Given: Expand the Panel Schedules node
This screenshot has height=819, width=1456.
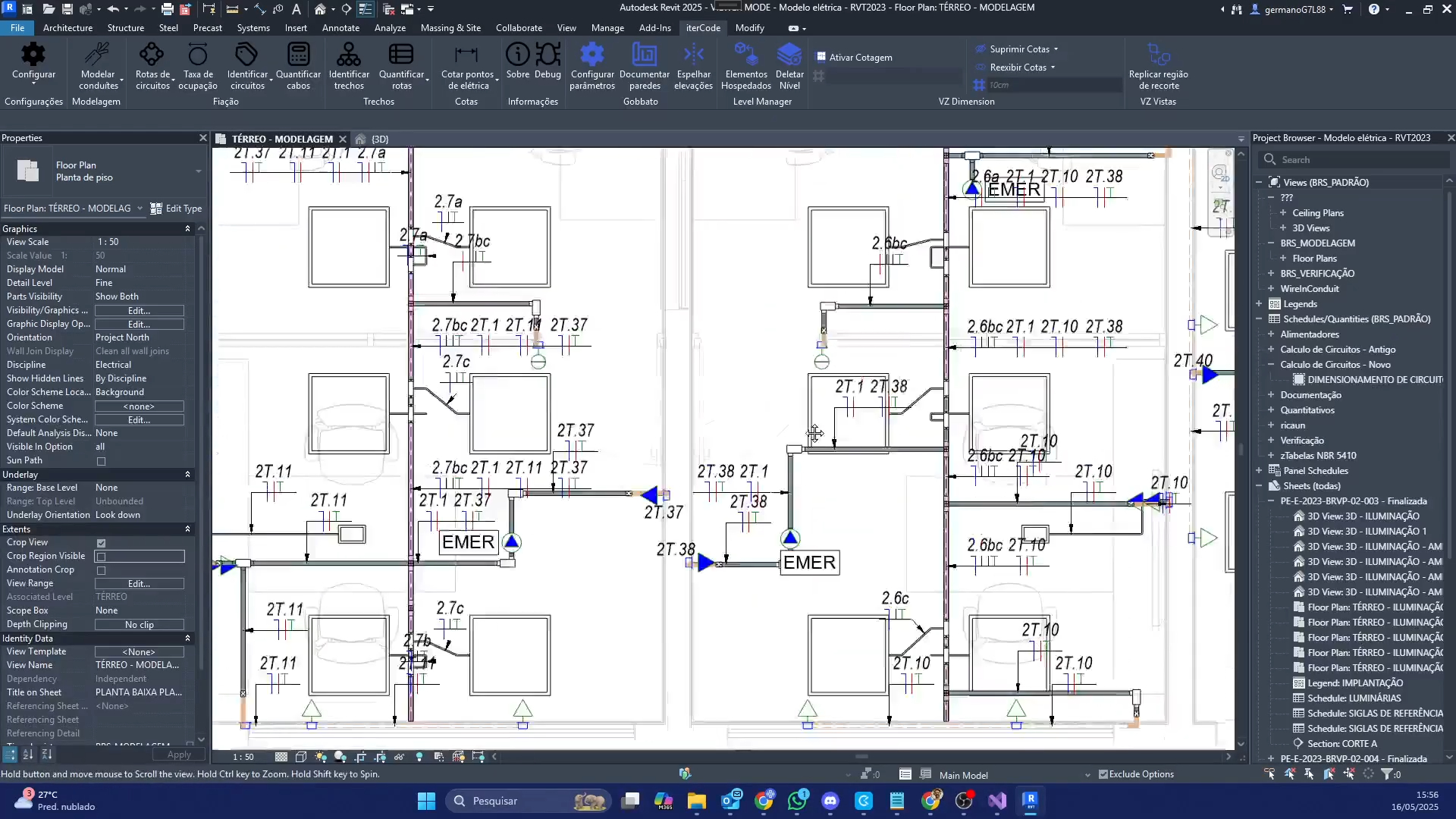Looking at the screenshot, I should tap(1259, 471).
